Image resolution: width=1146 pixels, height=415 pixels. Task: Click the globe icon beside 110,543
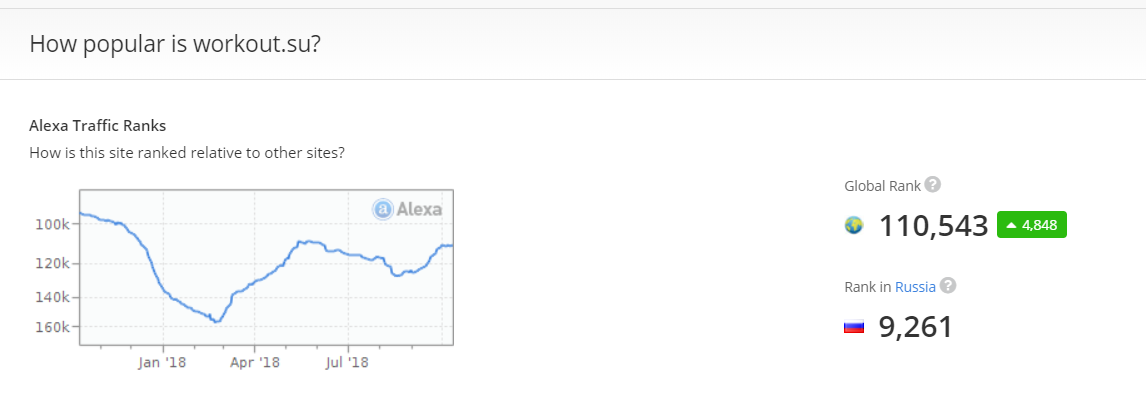click(854, 226)
